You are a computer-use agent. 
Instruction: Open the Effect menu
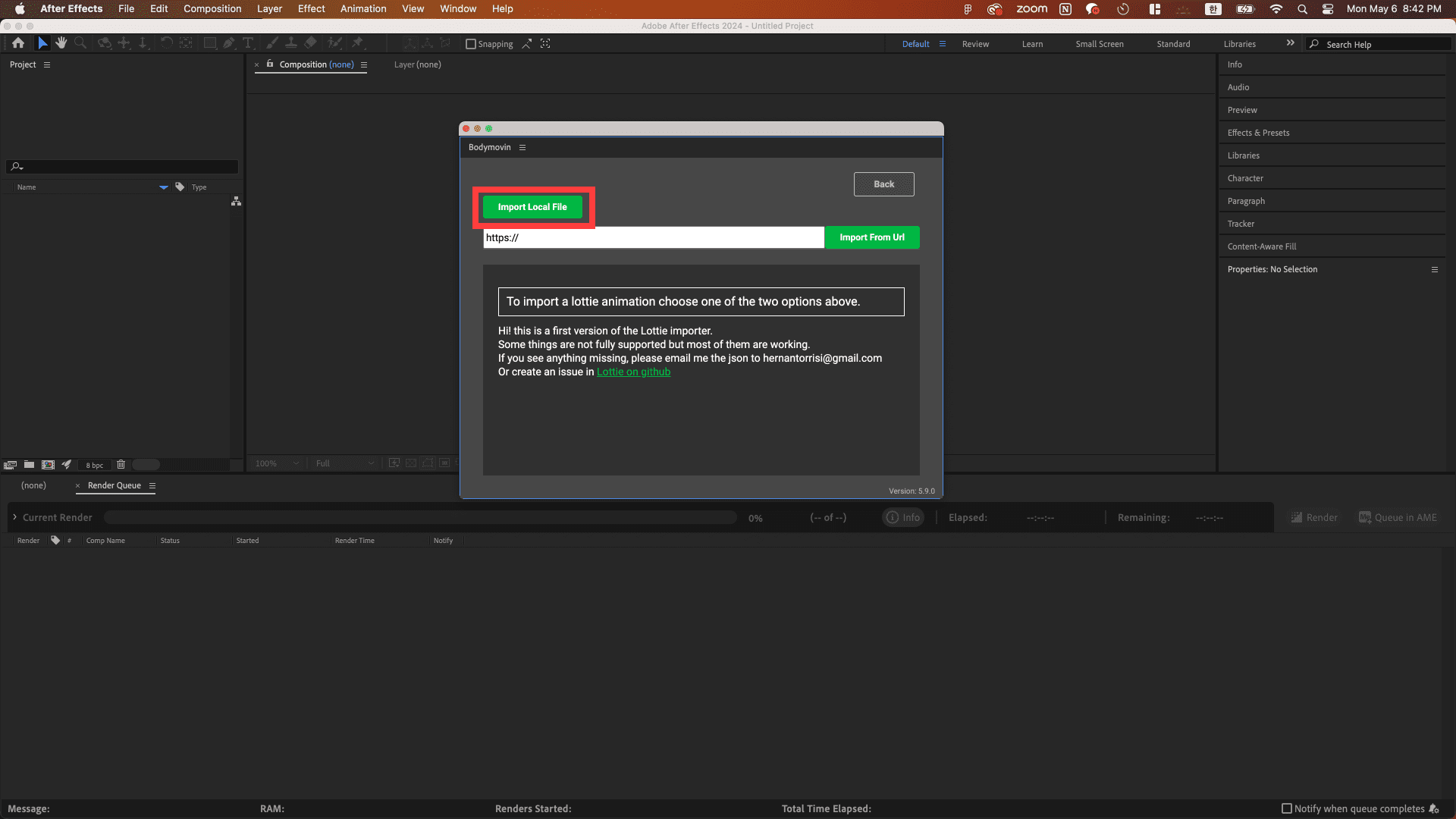[x=311, y=9]
